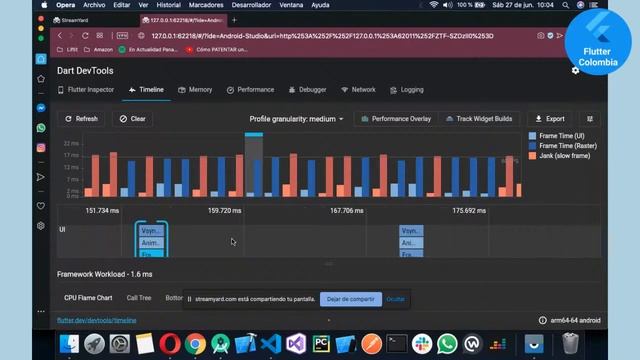Click the Jank (slow frame) legend swatch

pos(532,156)
